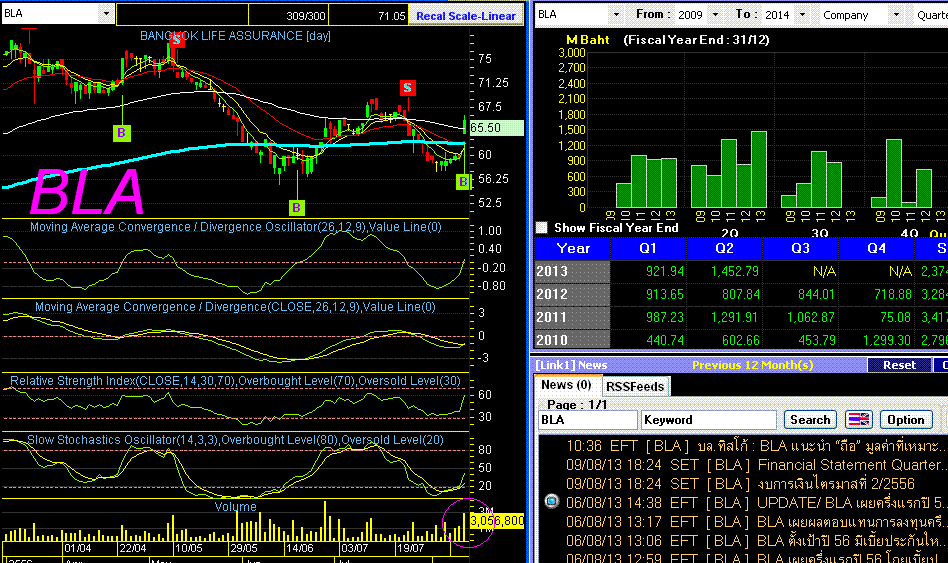Toggle Show Fiscal Year End checkbox

pyautogui.click(x=542, y=227)
